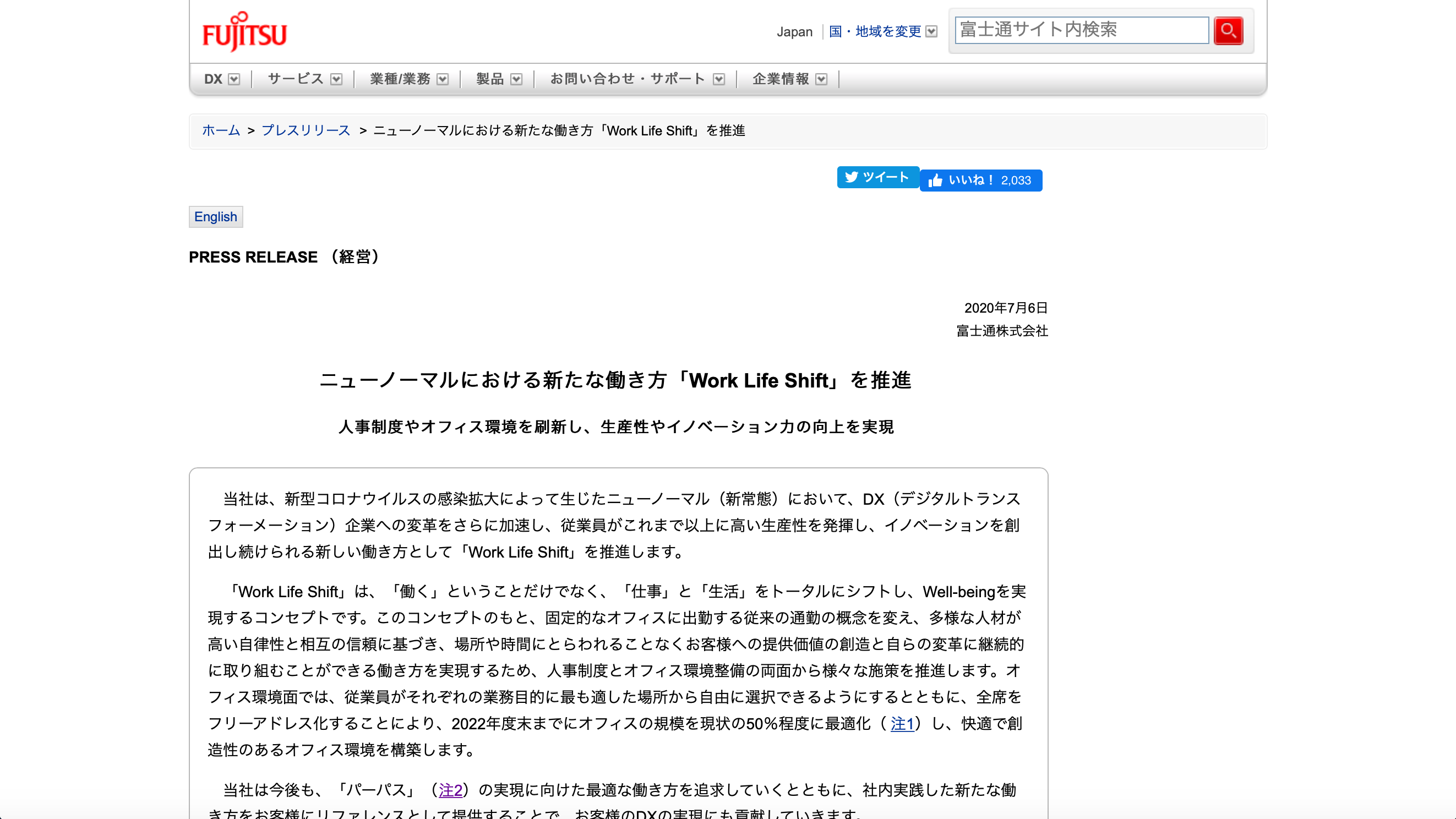
Task: Click the arrow icon next to 企業情報
Action: (x=821, y=79)
